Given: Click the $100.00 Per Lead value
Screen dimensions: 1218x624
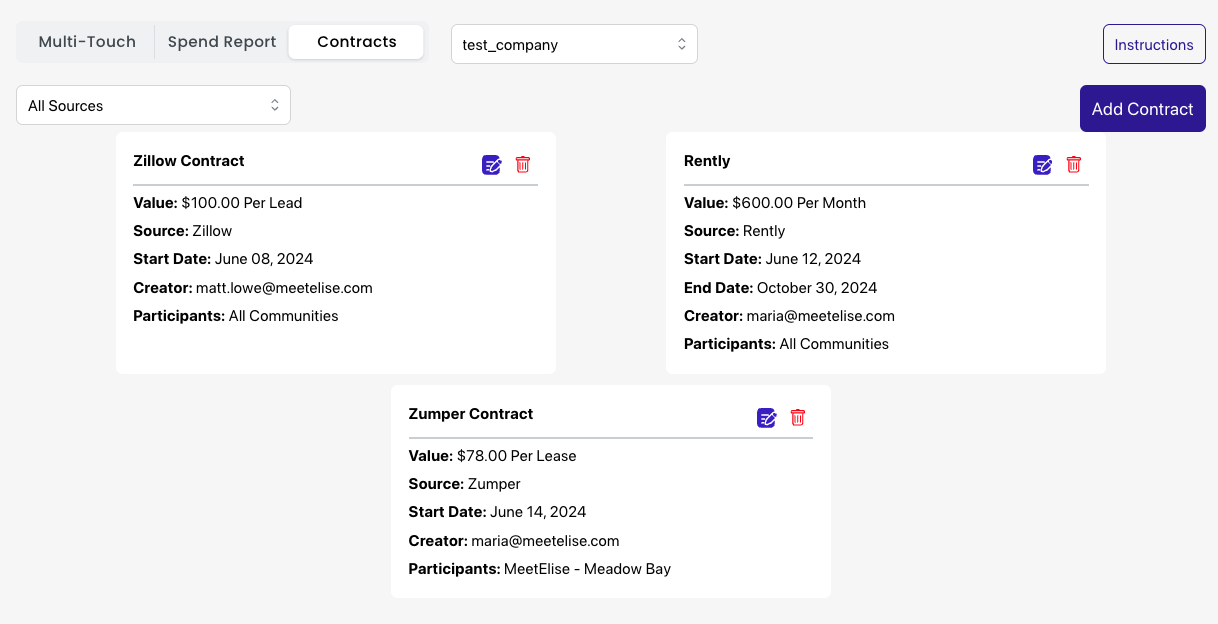Looking at the screenshot, I should tap(242, 203).
